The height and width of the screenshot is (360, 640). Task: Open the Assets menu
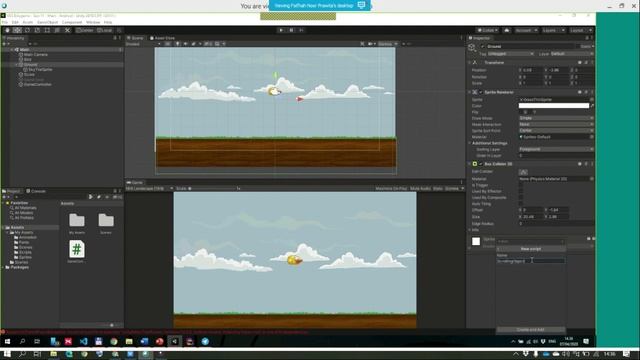pyautogui.click(x=28, y=22)
